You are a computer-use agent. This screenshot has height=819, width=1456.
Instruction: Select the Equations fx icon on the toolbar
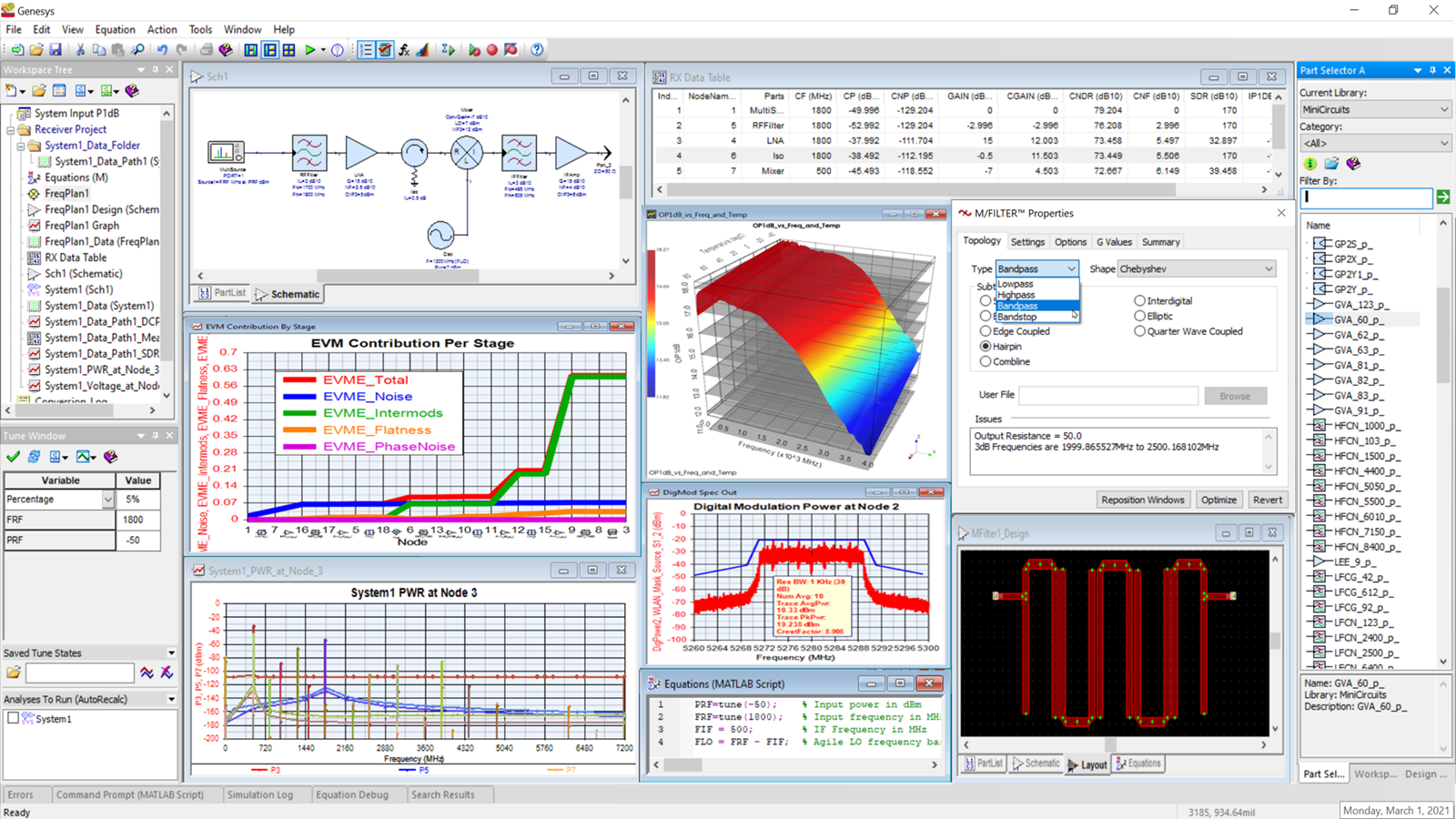point(404,50)
